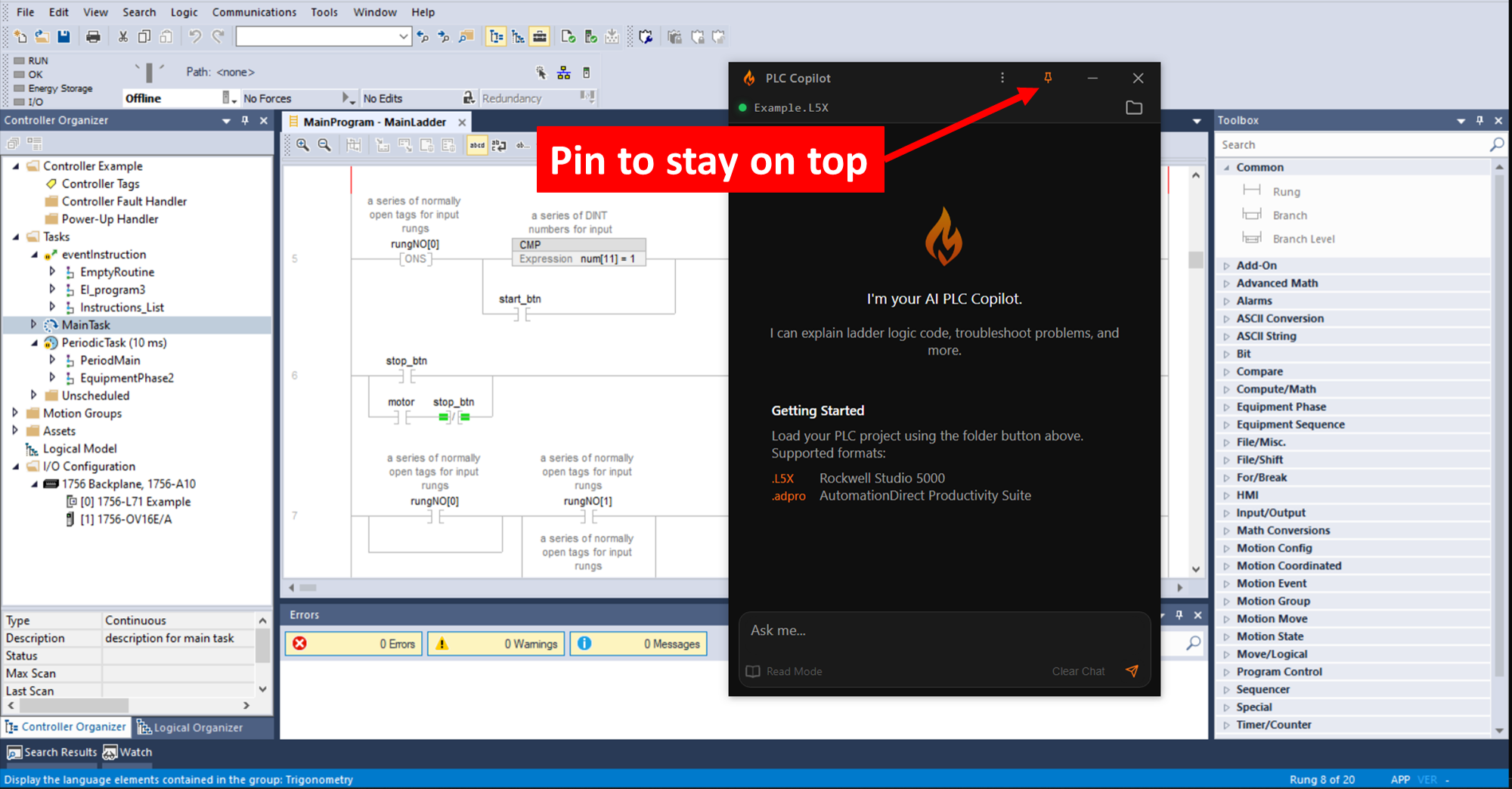
Task: Click the Clear Chat button
Action: pos(1078,671)
